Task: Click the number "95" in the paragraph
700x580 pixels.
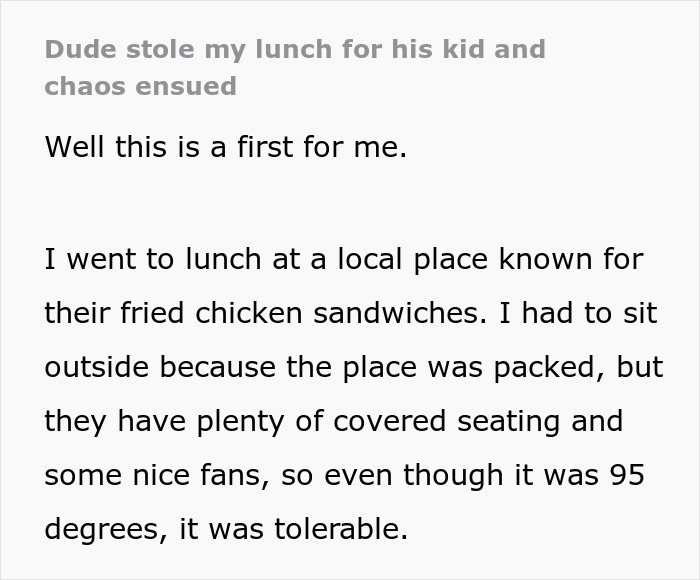Action: click(626, 475)
